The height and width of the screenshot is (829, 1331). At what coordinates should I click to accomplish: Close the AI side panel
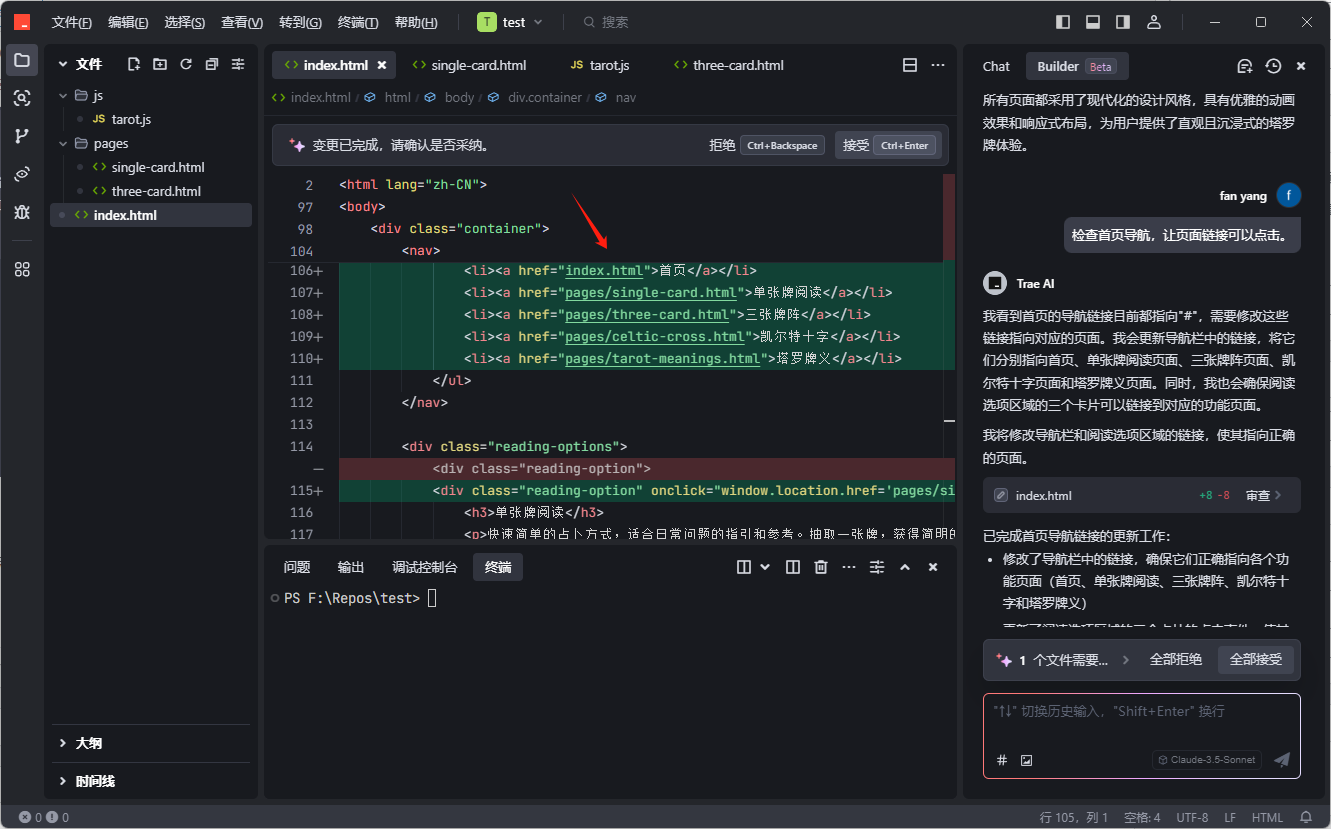[x=1301, y=66]
